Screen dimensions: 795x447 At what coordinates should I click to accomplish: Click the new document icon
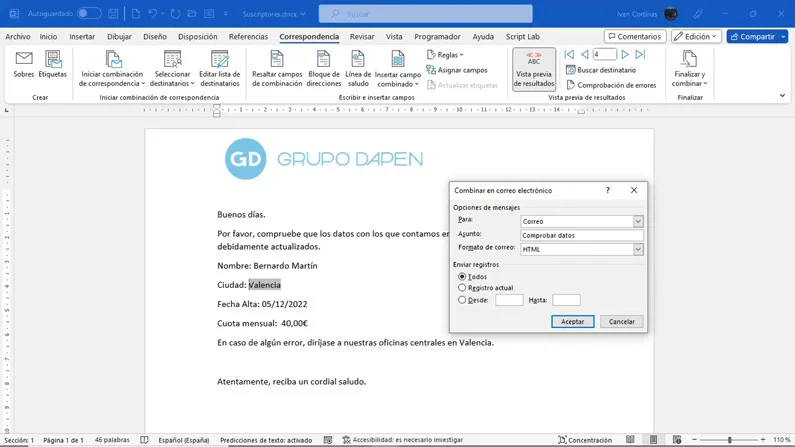pos(136,14)
